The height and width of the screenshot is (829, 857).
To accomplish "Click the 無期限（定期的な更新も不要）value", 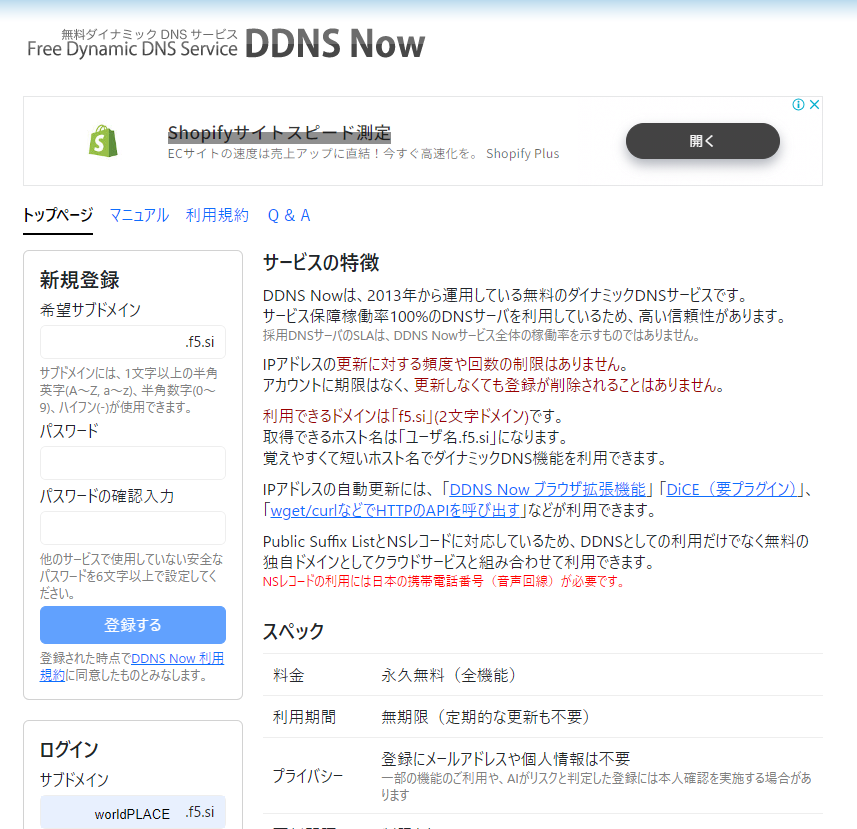I will [x=485, y=717].
